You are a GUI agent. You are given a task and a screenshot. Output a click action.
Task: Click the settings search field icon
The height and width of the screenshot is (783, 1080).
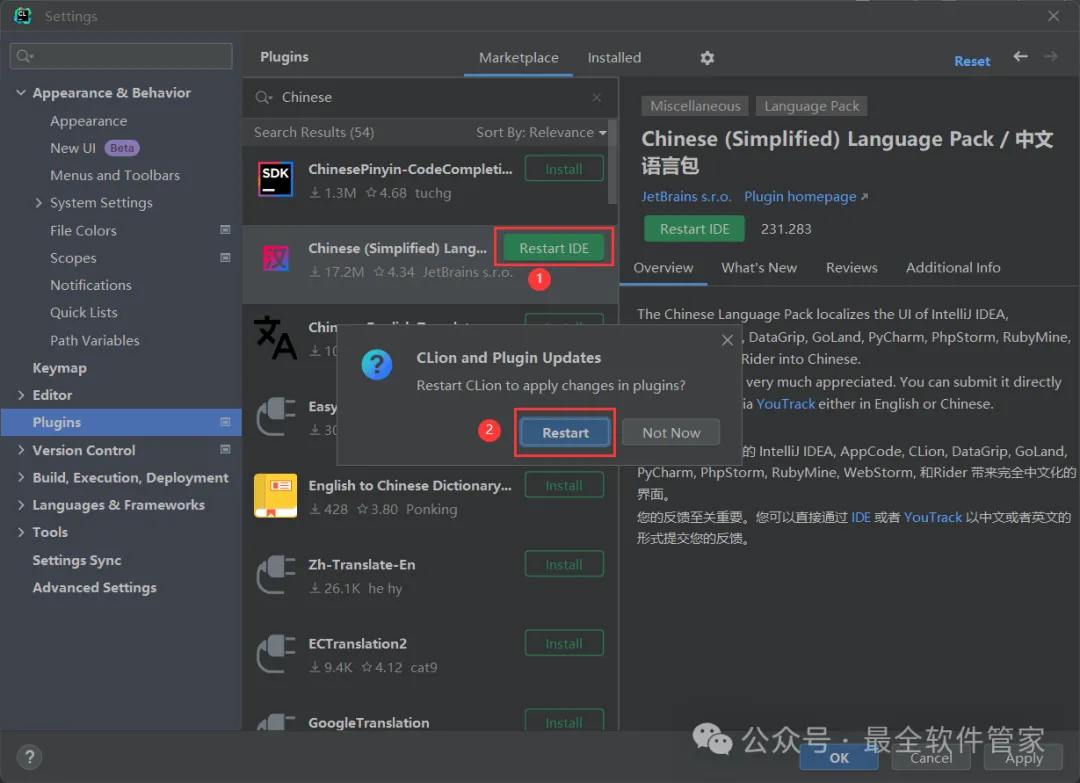(25, 56)
